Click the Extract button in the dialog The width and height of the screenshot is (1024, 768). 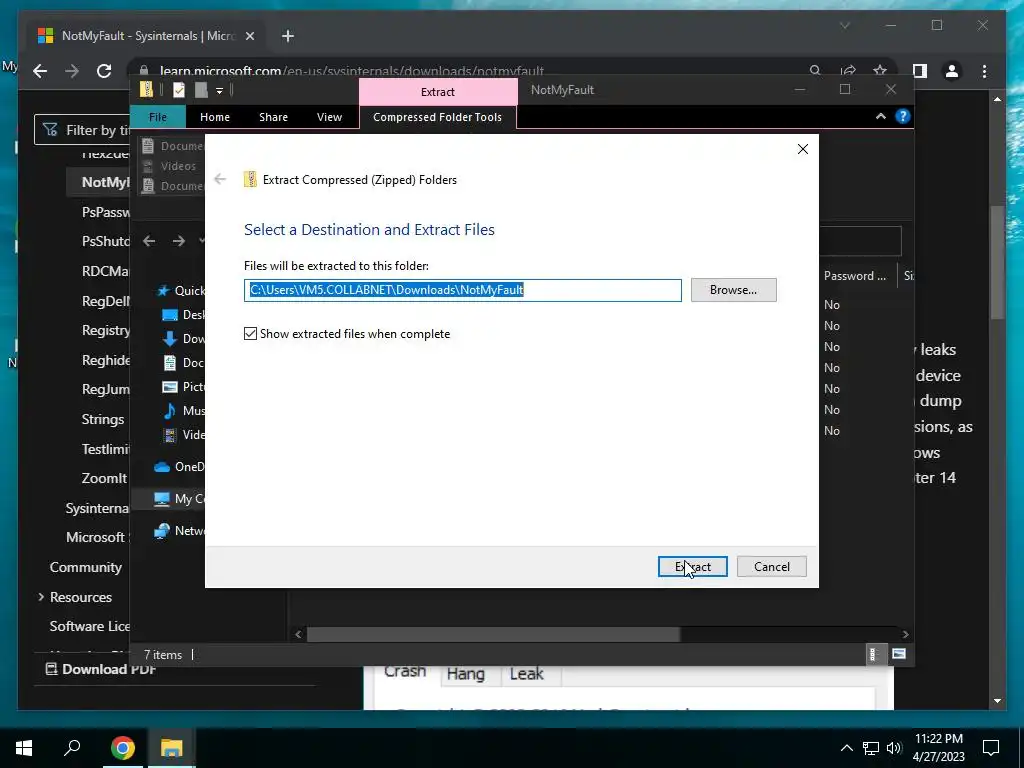(692, 566)
